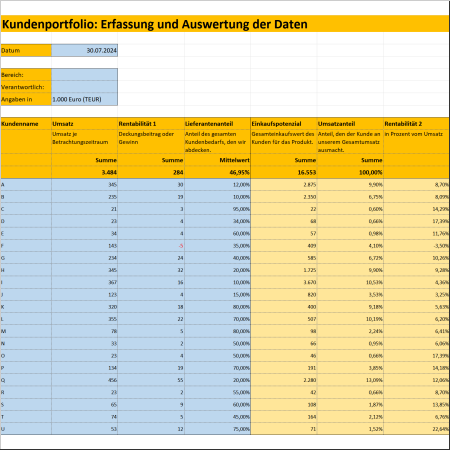Click Umsatzanteil value 13,09% in row Q
Viewport: 450px width, 450px height.
350,380
